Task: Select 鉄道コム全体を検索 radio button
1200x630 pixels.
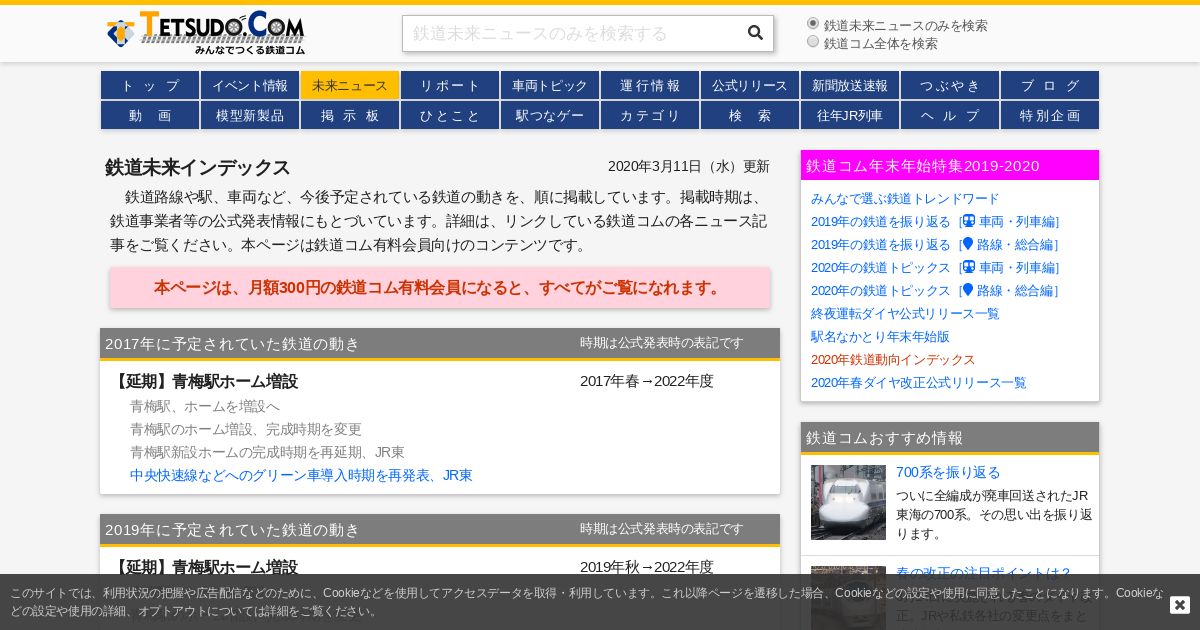Action: coord(813,41)
